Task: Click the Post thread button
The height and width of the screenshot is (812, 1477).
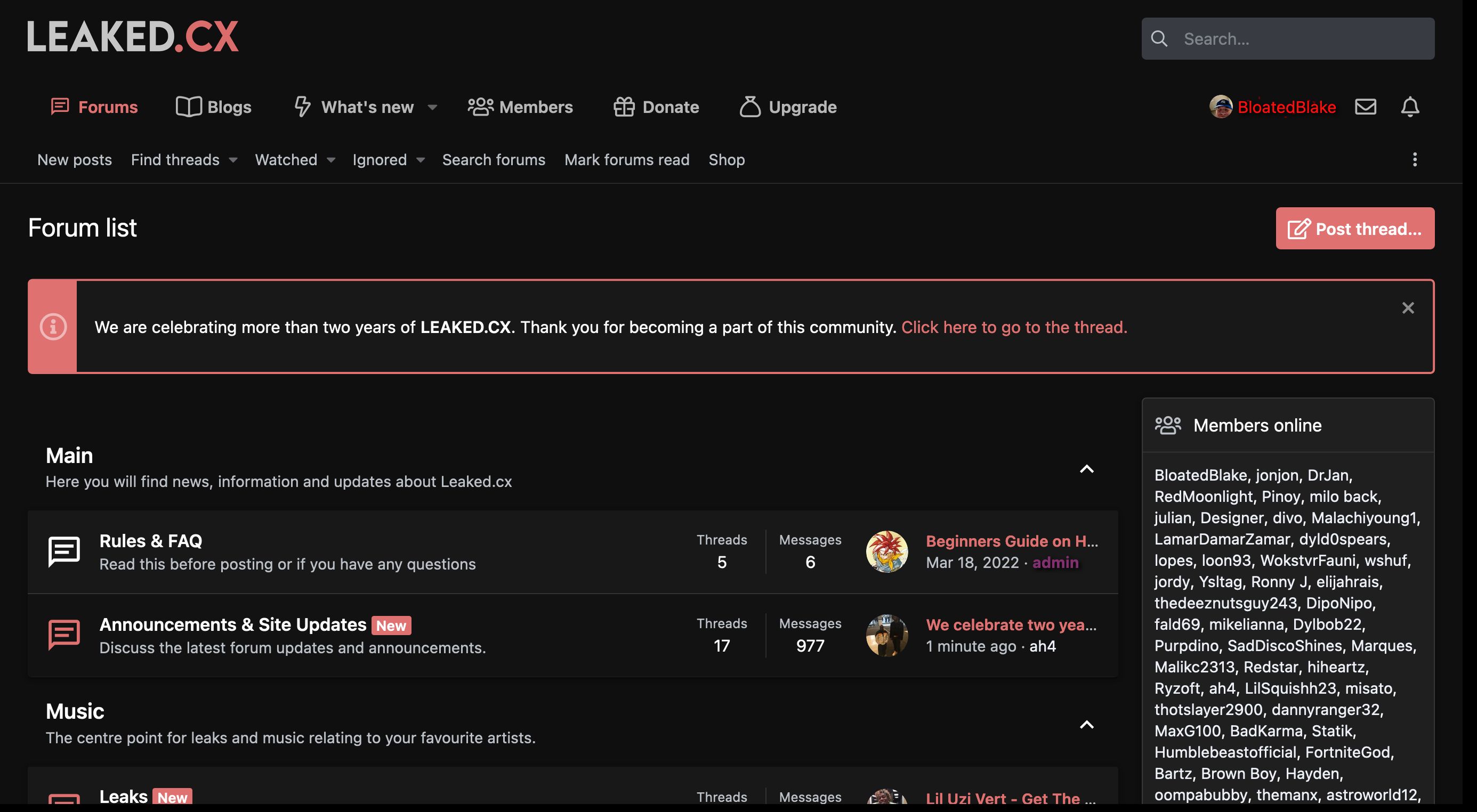Action: point(1355,228)
